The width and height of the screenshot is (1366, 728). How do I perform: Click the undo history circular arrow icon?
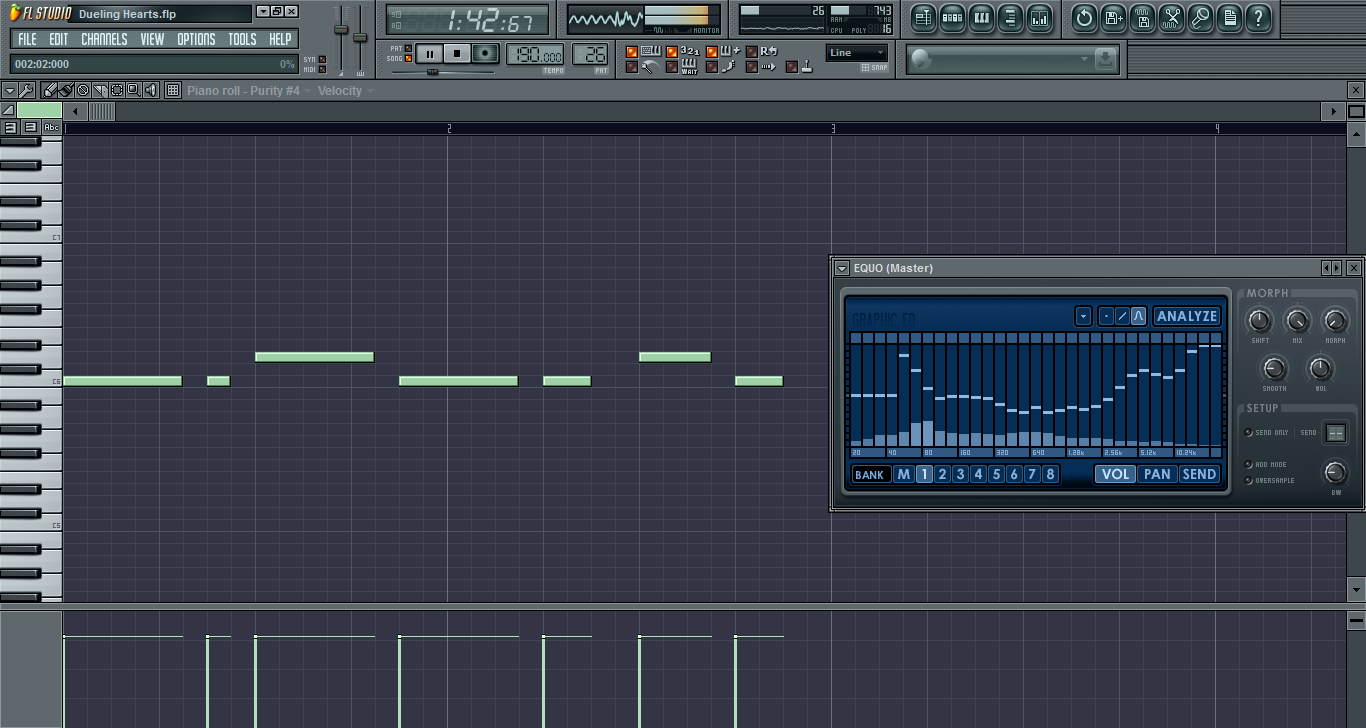pos(1084,17)
